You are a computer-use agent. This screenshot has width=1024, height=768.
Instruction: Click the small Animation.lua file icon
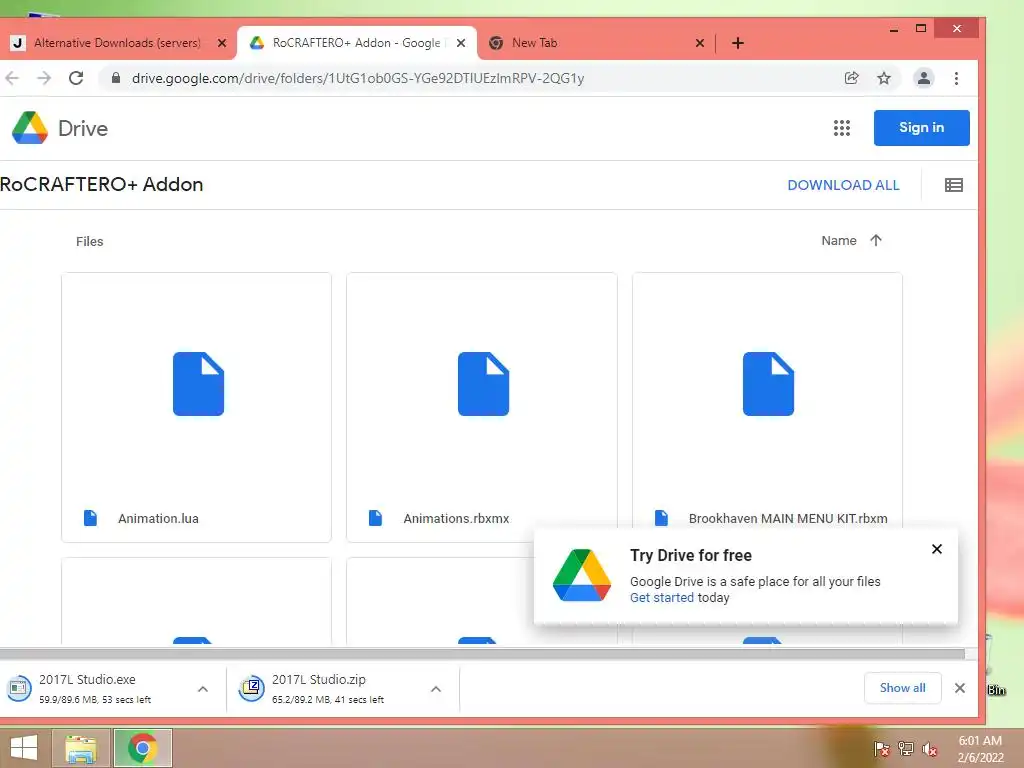(90, 518)
